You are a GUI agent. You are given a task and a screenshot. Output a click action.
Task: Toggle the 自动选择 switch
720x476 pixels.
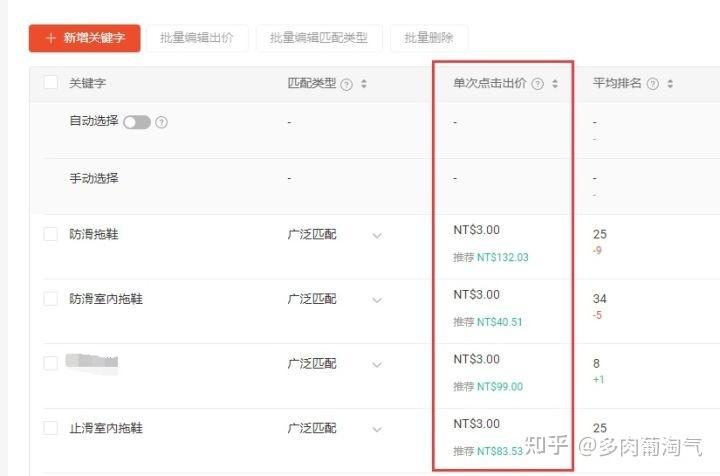[137, 122]
